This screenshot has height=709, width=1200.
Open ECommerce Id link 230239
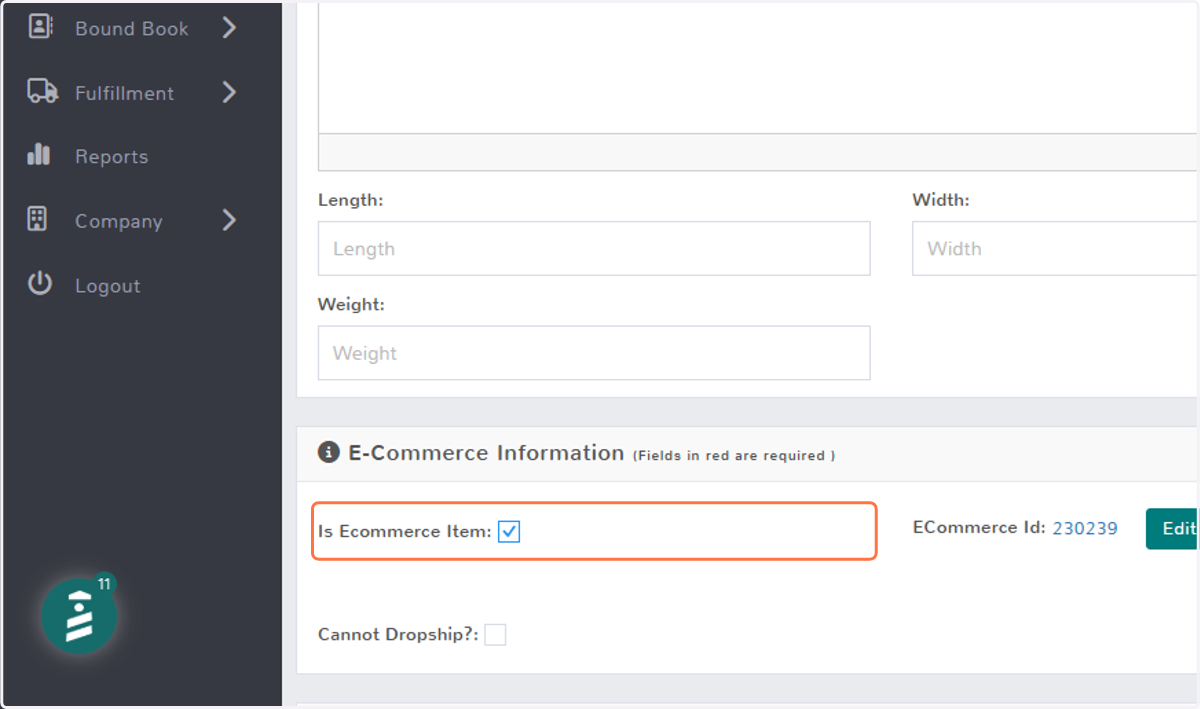pos(1085,528)
